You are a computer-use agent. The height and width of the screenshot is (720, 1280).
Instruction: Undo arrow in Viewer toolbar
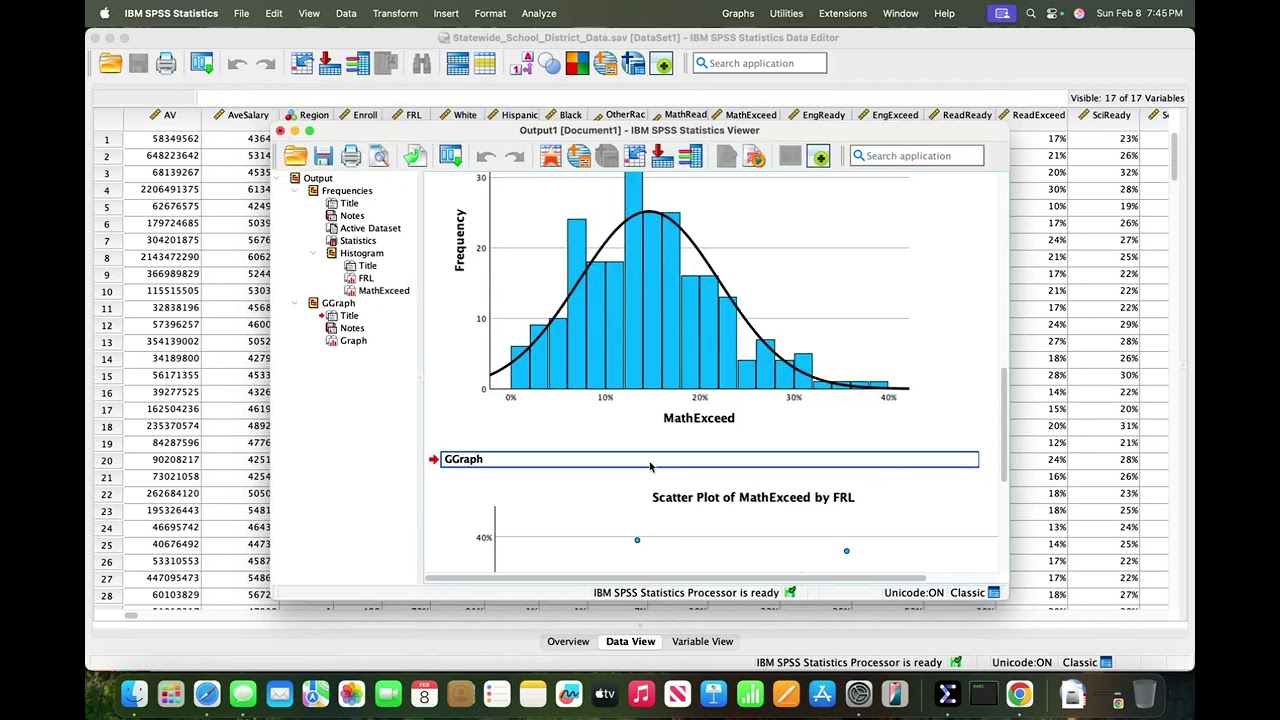pos(486,156)
